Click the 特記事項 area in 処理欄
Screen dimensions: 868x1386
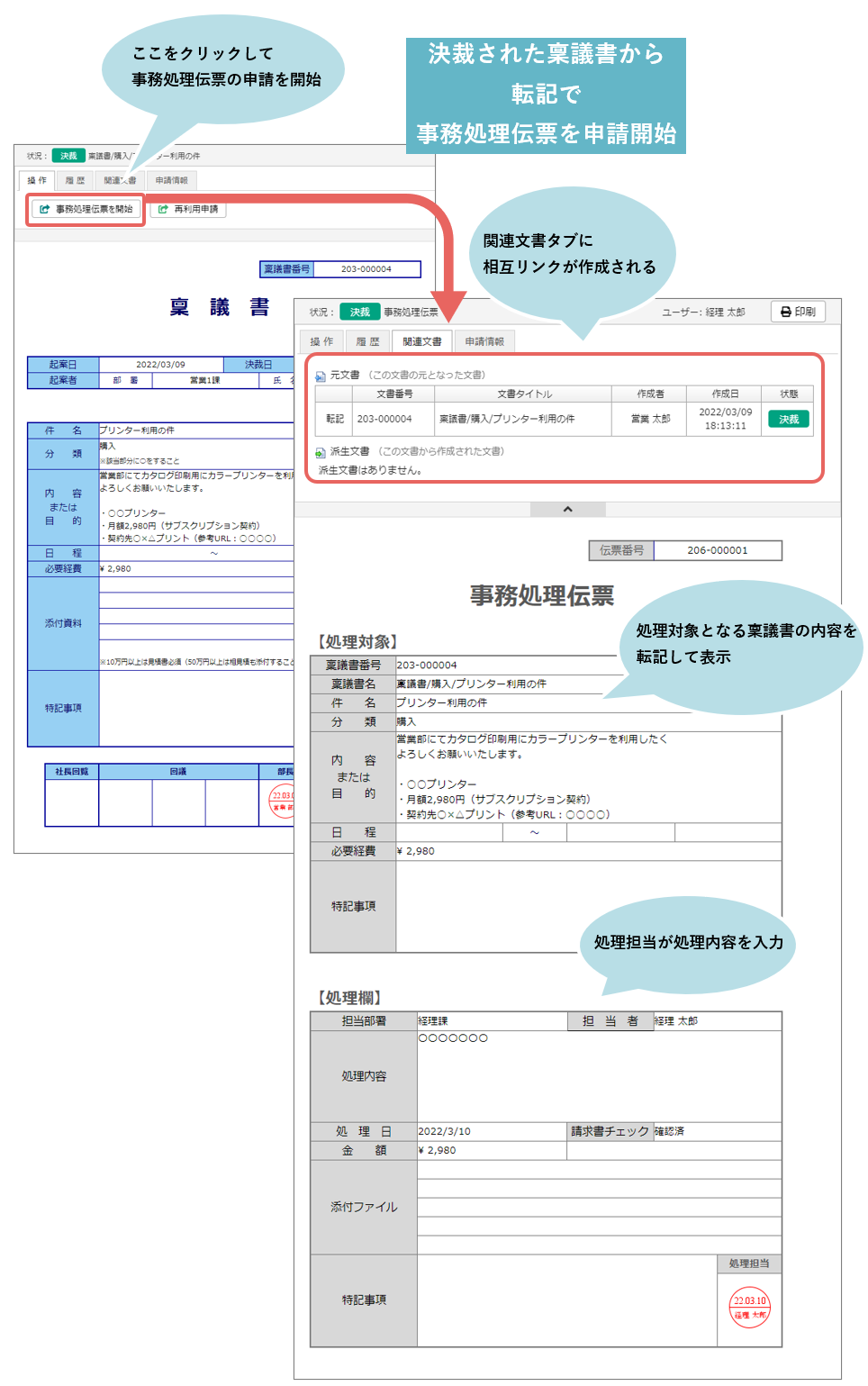567,1300
